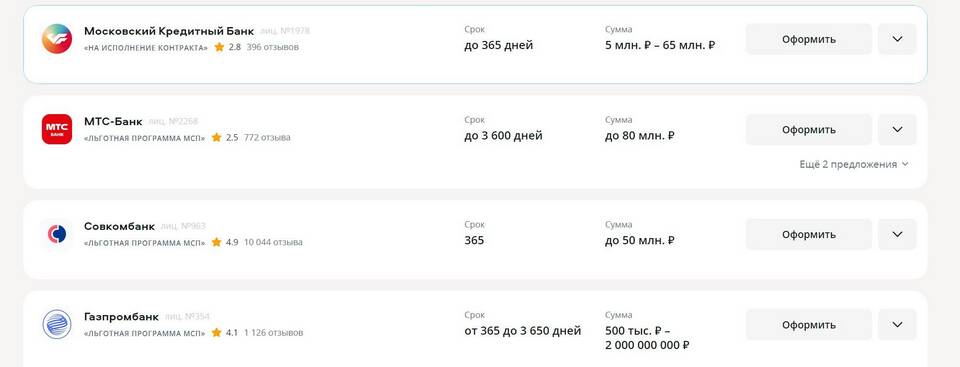Viewport: 960px width, 367px height.
Task: Click Оформить for Совкомбанк
Action: [x=808, y=234]
